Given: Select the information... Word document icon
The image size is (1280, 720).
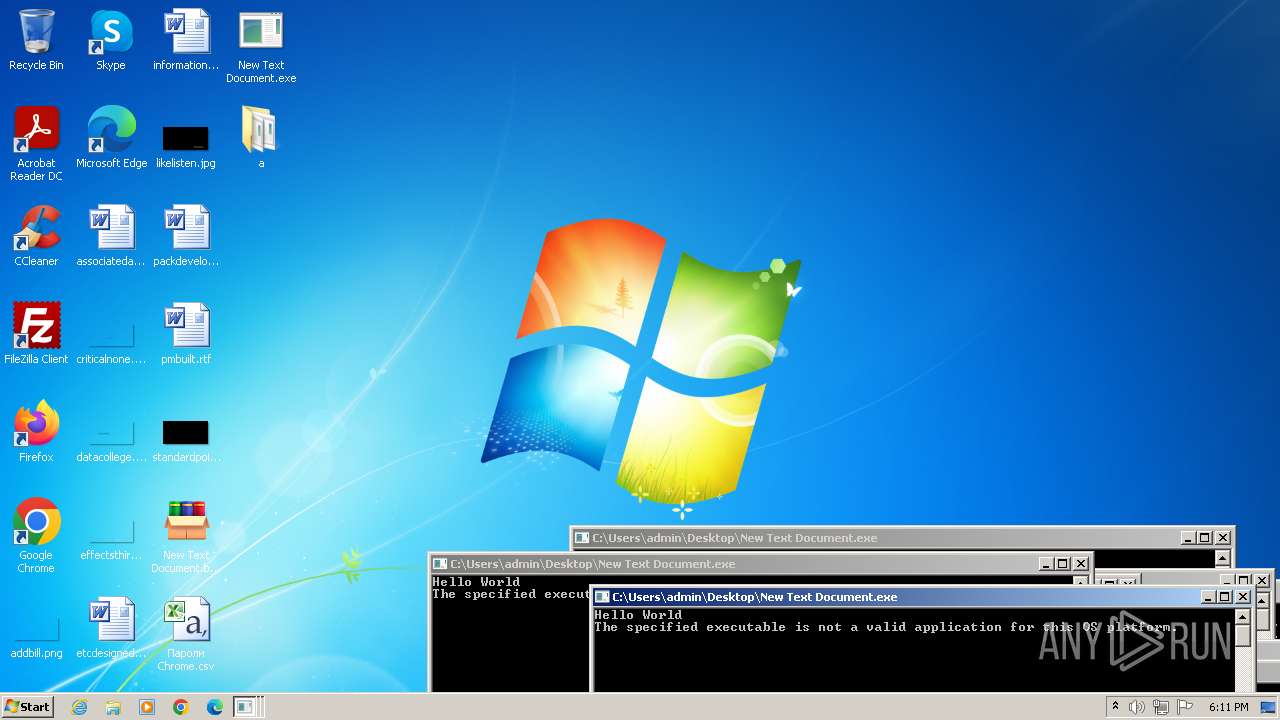Looking at the screenshot, I should pos(186,40).
